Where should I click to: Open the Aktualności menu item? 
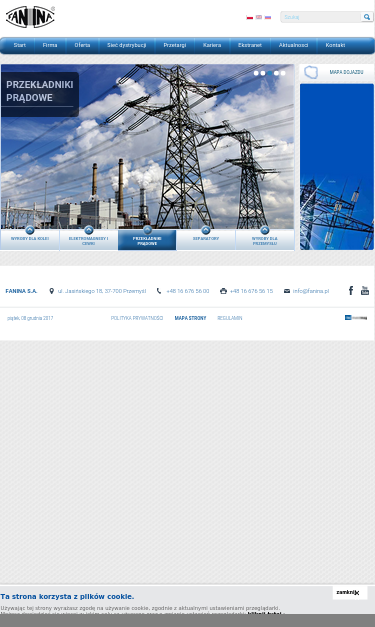coord(293,45)
